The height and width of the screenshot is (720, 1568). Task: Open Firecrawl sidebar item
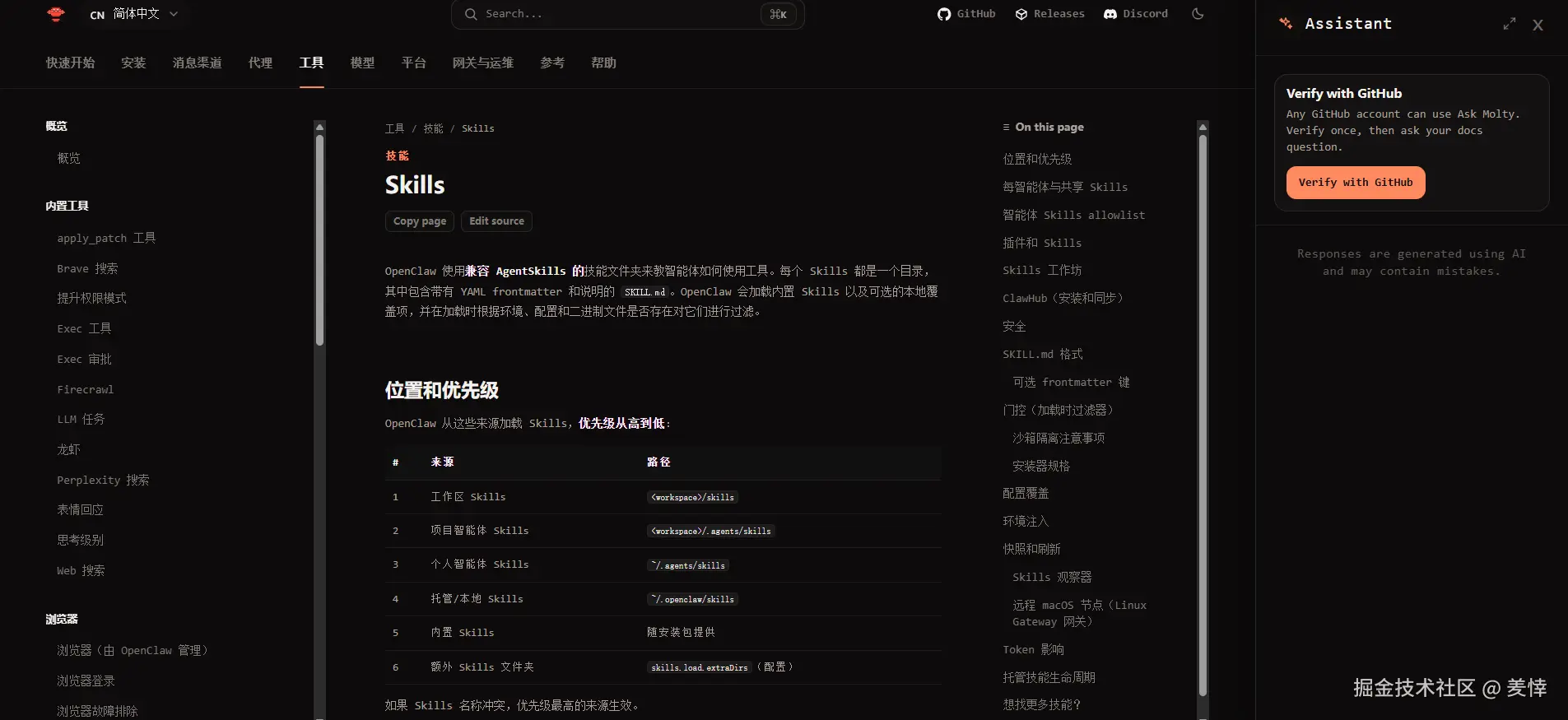pos(86,389)
